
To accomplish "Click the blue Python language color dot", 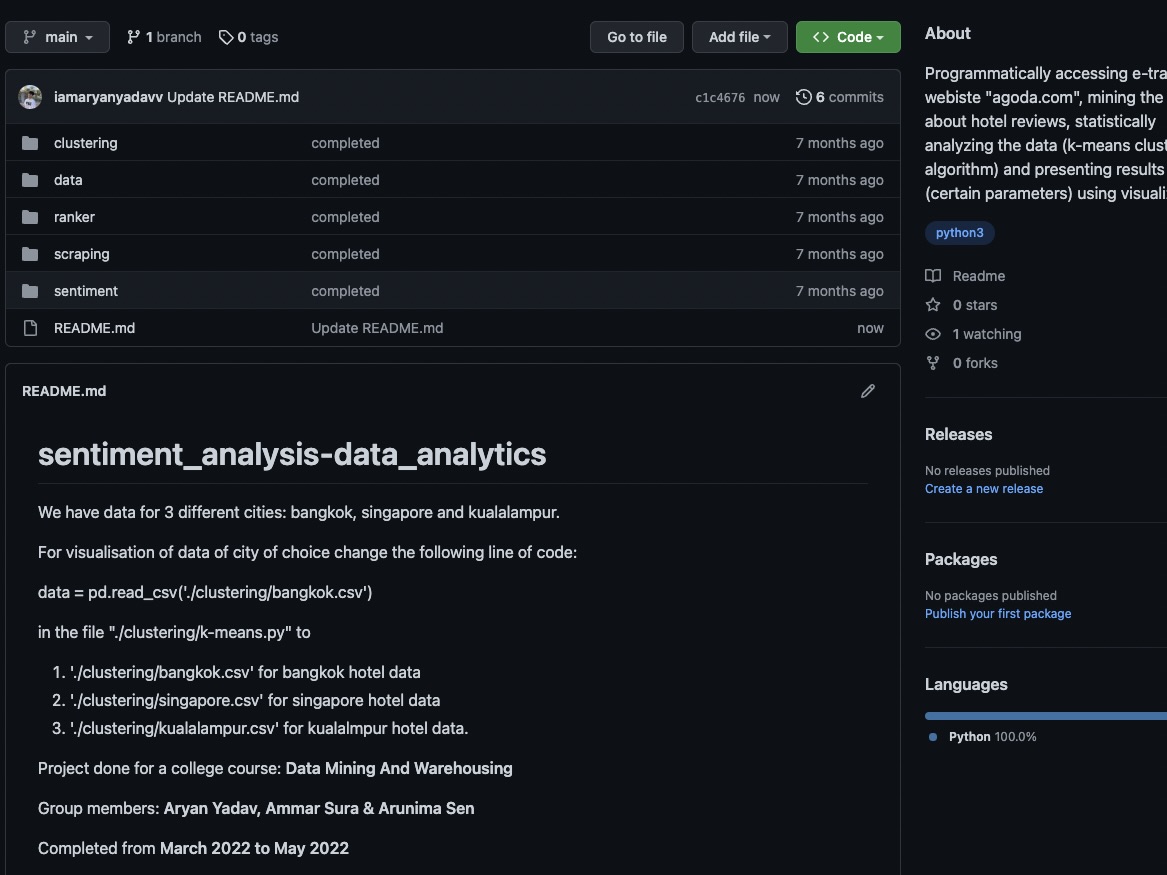I will click(933, 737).
